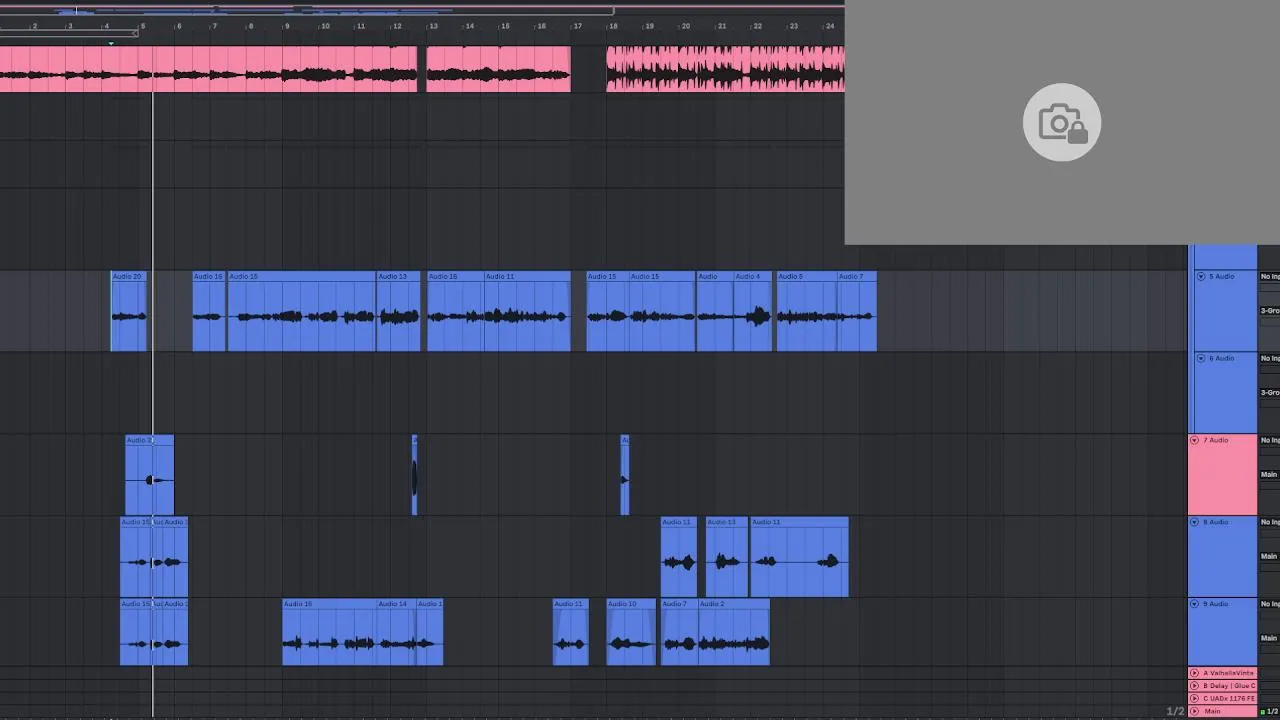Open 7 Audio's Main output chooser
The width and height of the screenshot is (1280, 720).
(1269, 474)
